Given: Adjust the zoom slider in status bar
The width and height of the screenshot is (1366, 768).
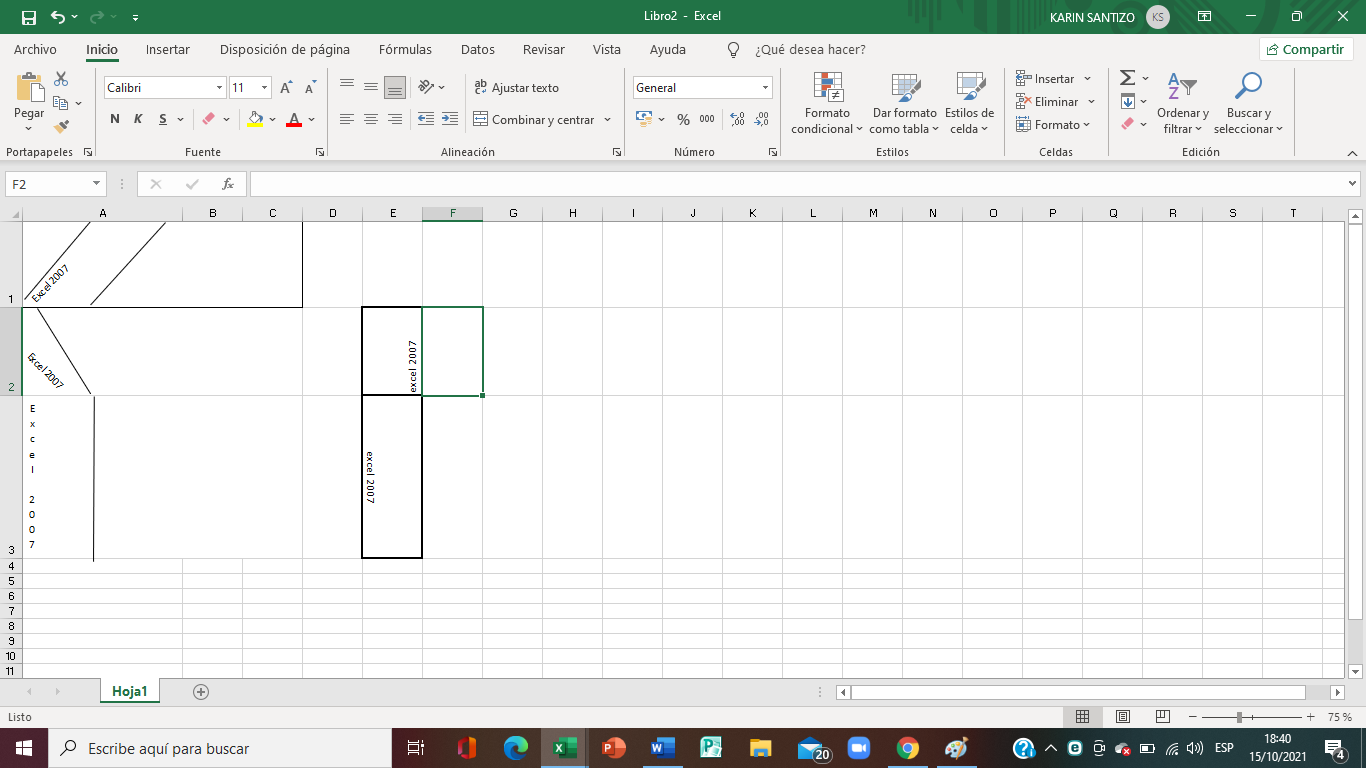Looking at the screenshot, I should point(1240,717).
